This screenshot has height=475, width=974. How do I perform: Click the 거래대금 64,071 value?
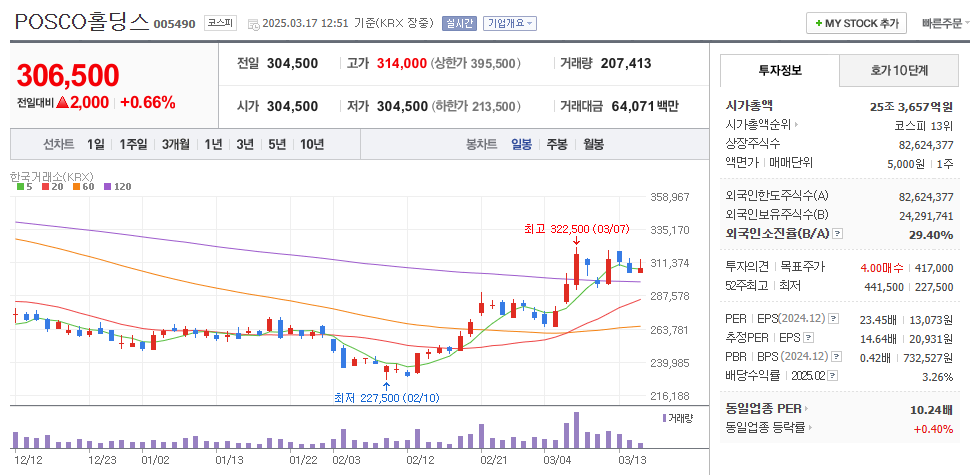(x=633, y=106)
